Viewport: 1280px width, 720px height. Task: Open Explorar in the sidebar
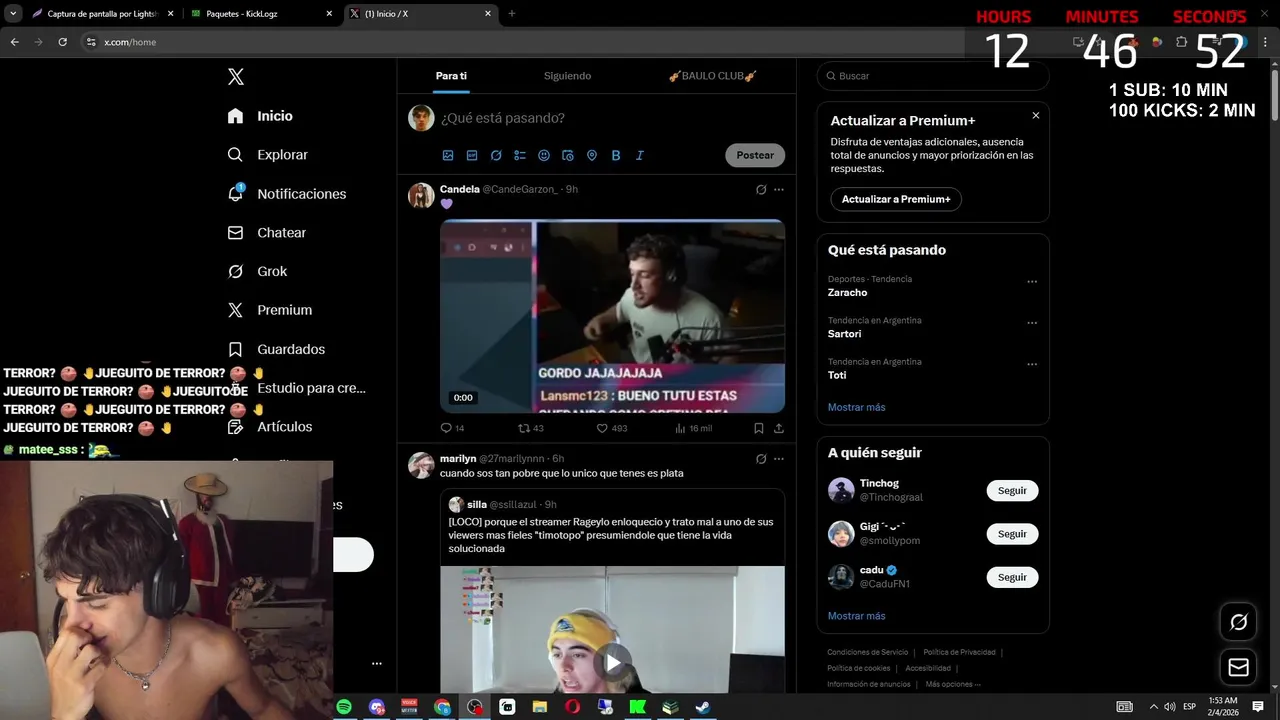[x=267, y=155]
